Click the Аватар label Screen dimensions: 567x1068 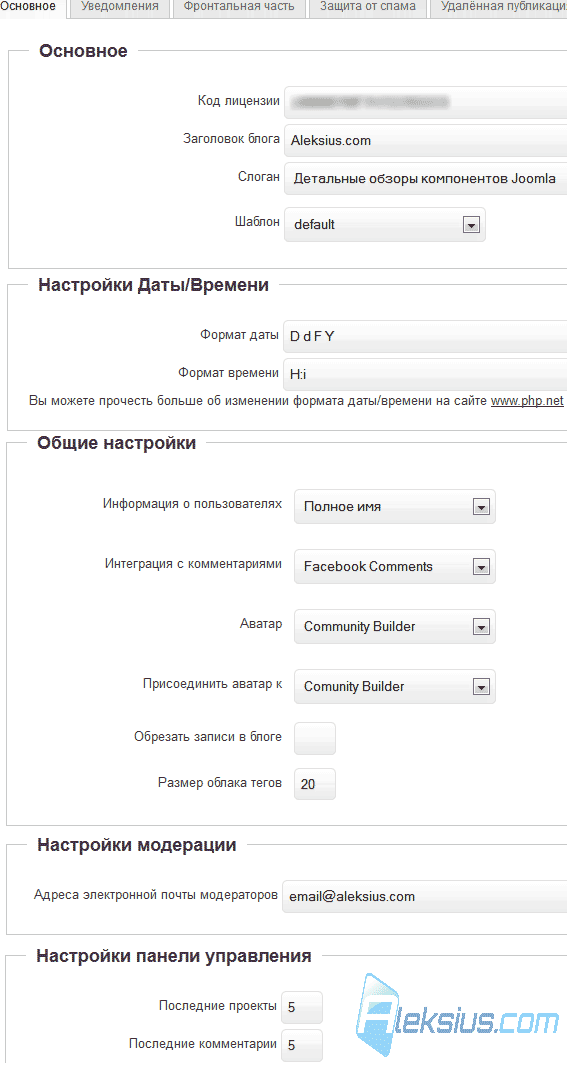pos(261,623)
